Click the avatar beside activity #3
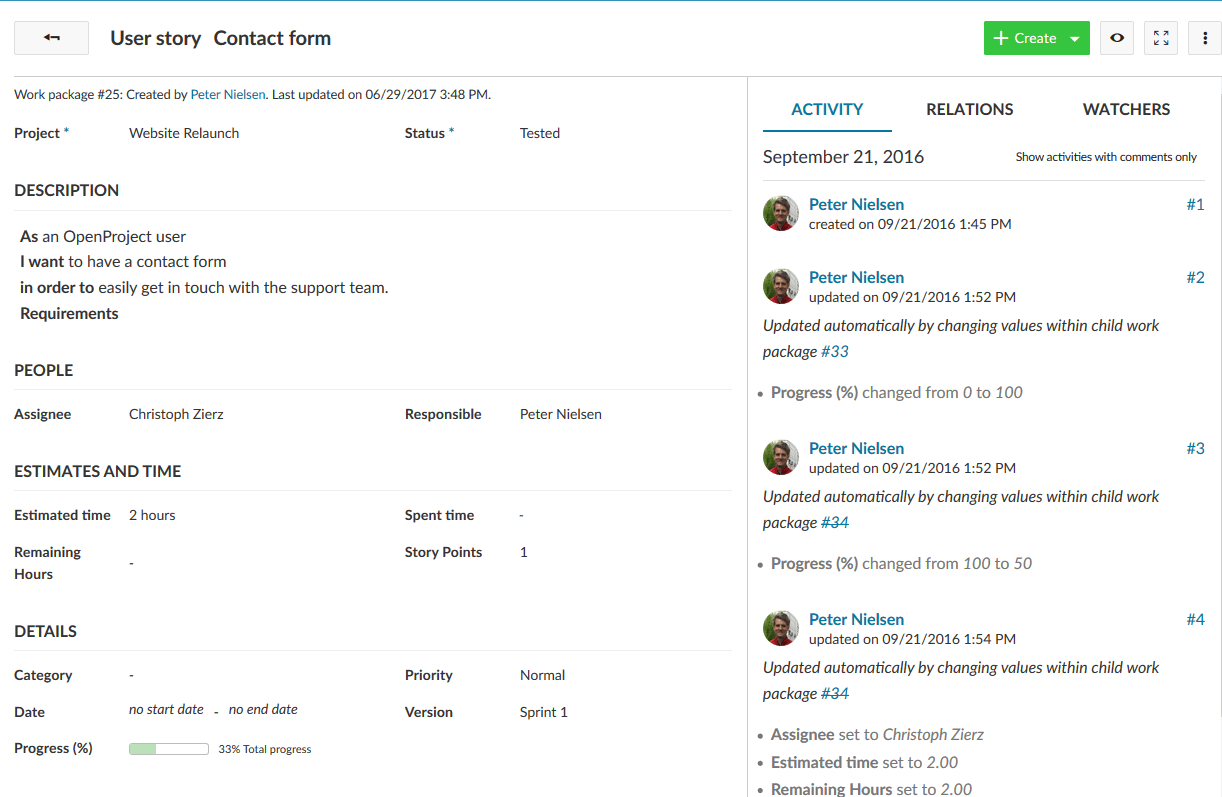1222x797 pixels. point(781,457)
